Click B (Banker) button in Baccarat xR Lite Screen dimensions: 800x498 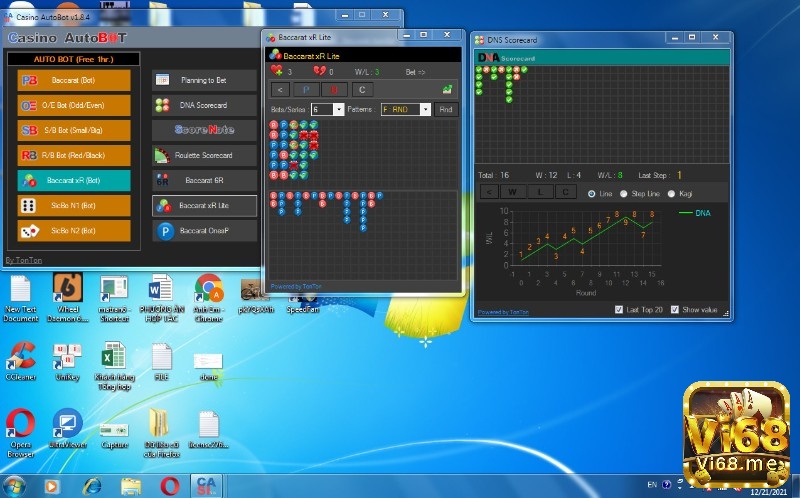tap(334, 90)
